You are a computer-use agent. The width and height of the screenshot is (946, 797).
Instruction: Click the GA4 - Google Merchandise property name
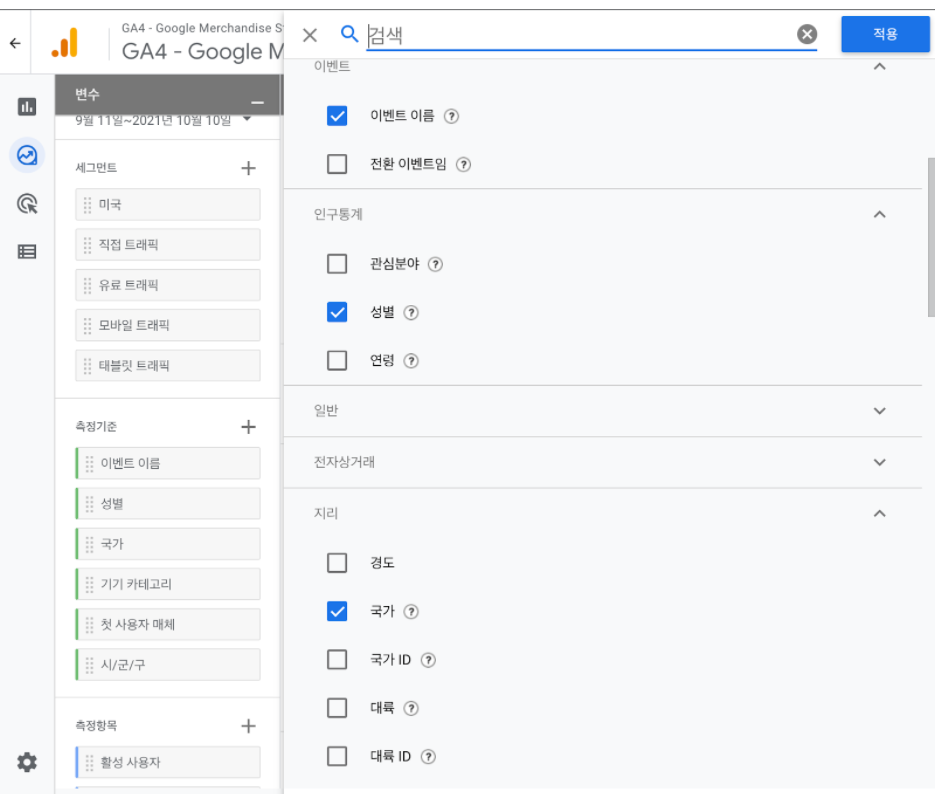coord(202,52)
